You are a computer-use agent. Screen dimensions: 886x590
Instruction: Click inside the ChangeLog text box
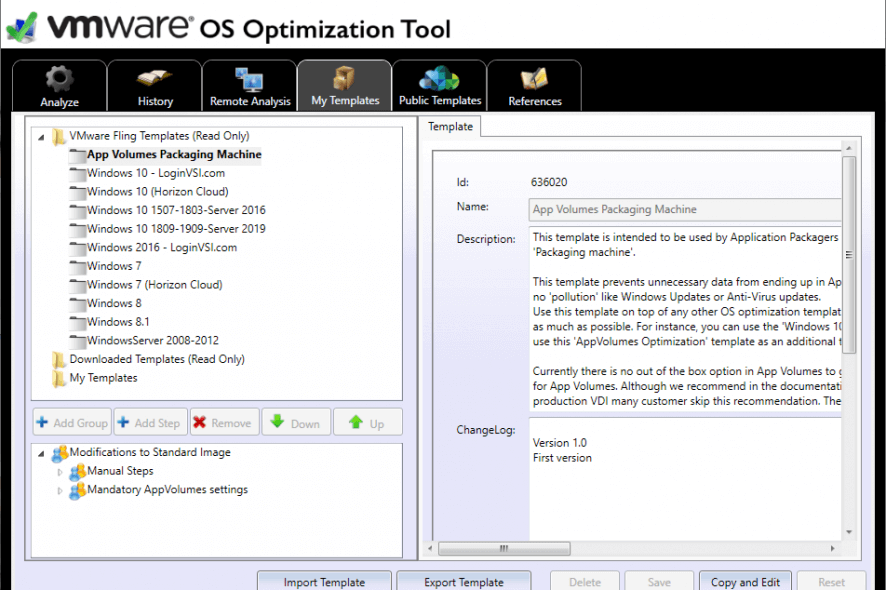pos(685,478)
